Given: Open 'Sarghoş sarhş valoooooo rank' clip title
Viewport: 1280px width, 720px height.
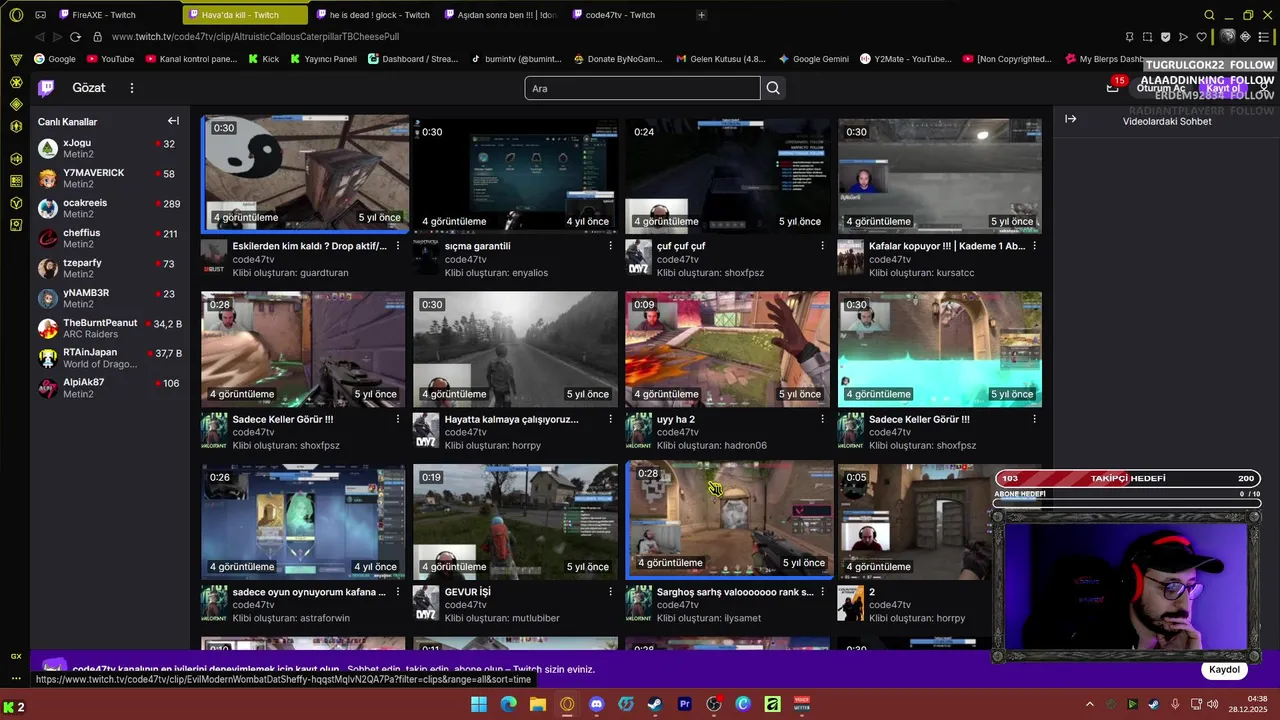Looking at the screenshot, I should pos(735,592).
